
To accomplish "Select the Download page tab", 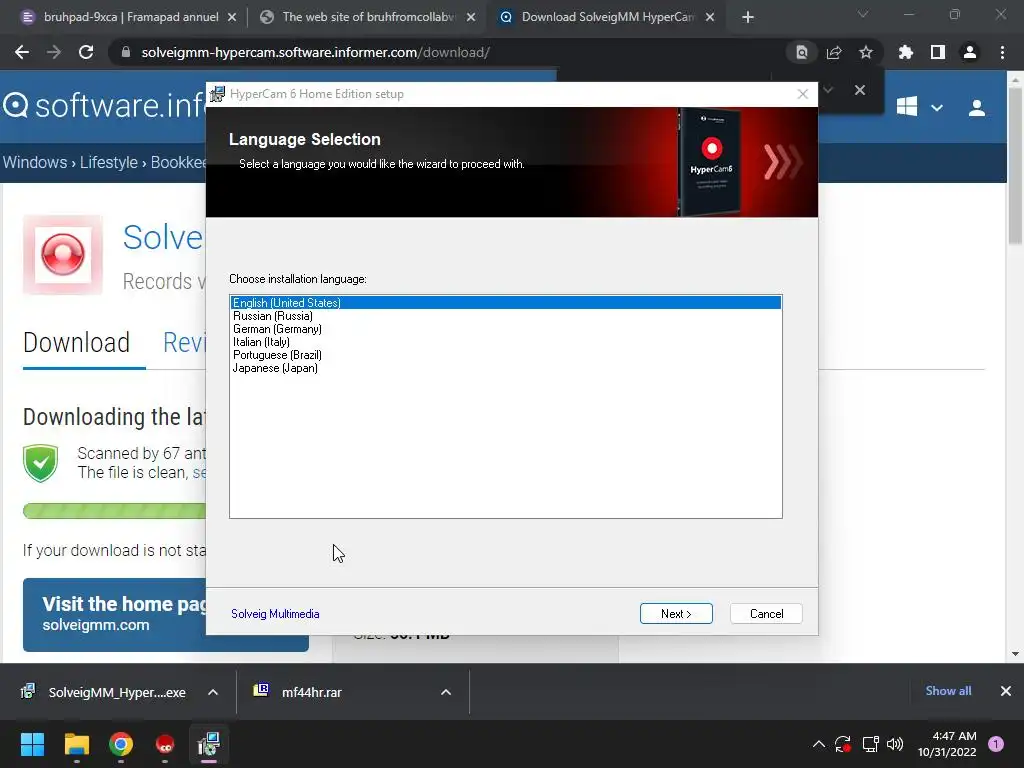I will 76,342.
